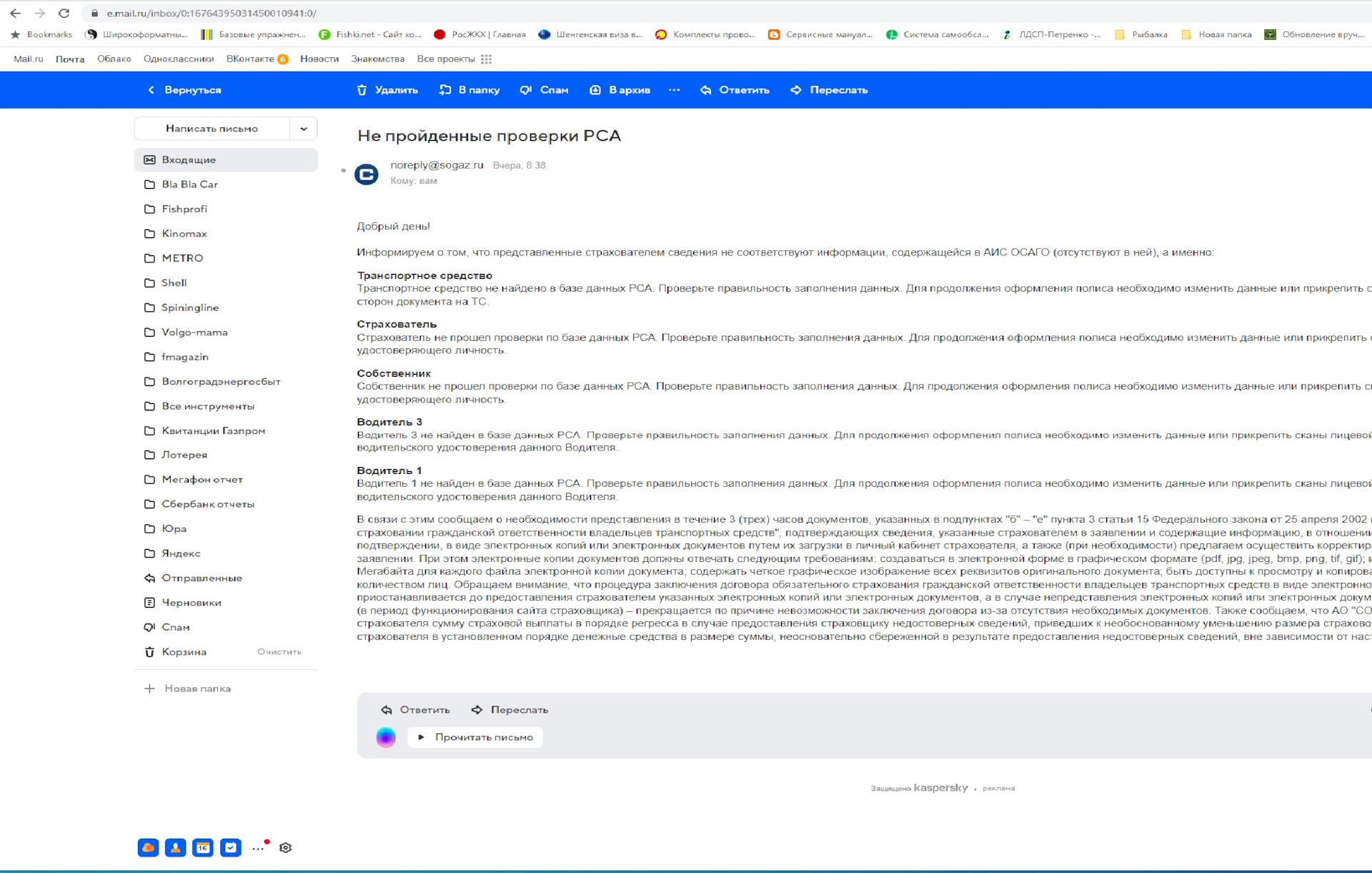Open the Calendar icon showing 16
The image size is (1372, 873).
point(203,847)
